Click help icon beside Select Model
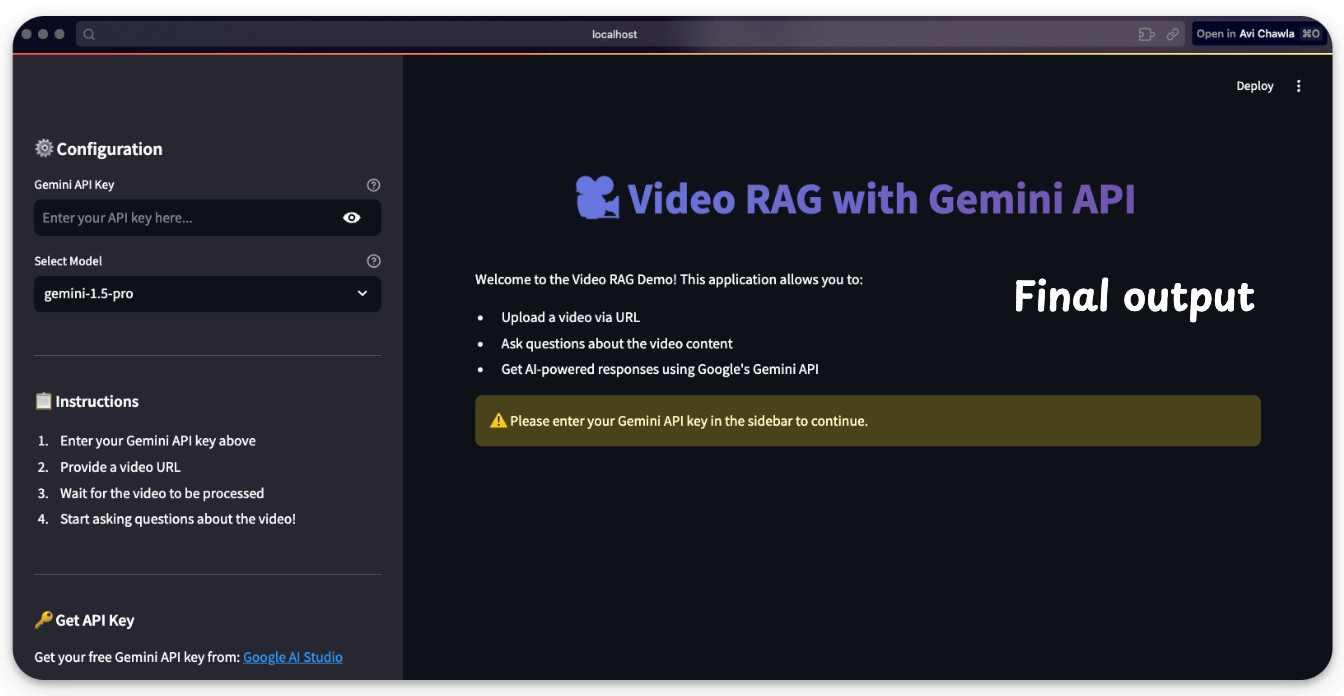The width and height of the screenshot is (1344, 696). pos(374,261)
